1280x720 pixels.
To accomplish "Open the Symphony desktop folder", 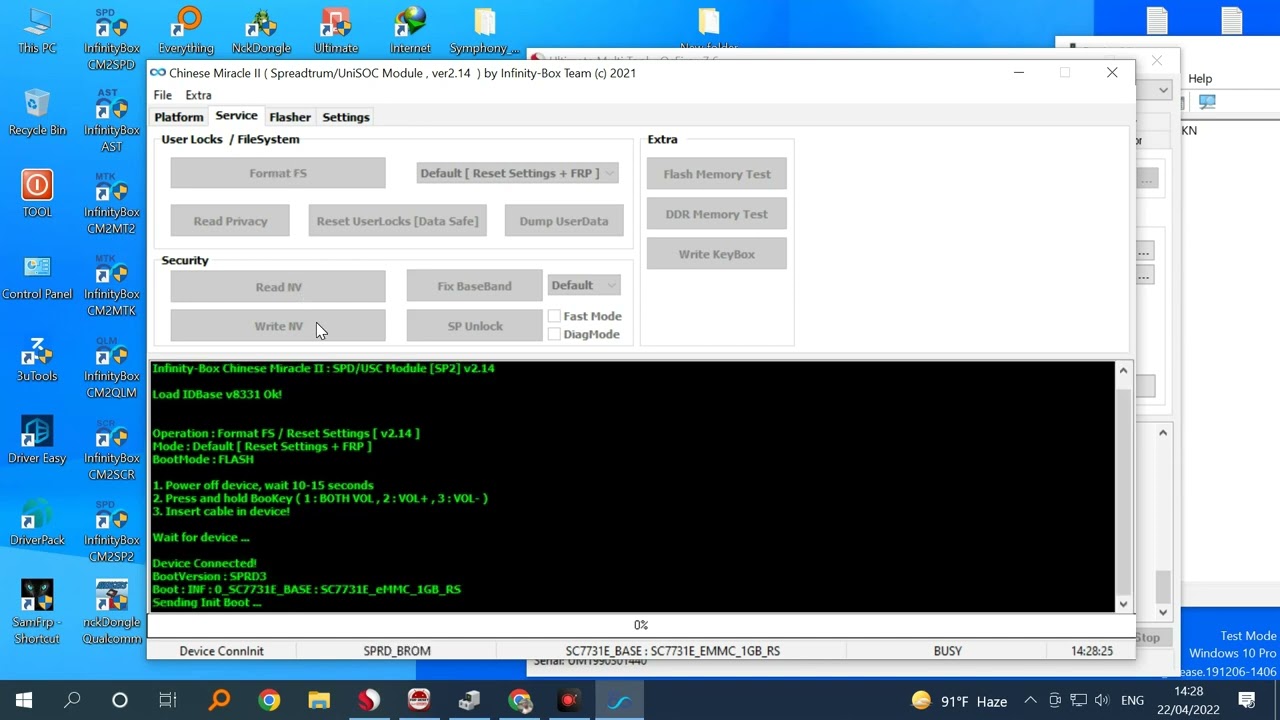I will [485, 30].
